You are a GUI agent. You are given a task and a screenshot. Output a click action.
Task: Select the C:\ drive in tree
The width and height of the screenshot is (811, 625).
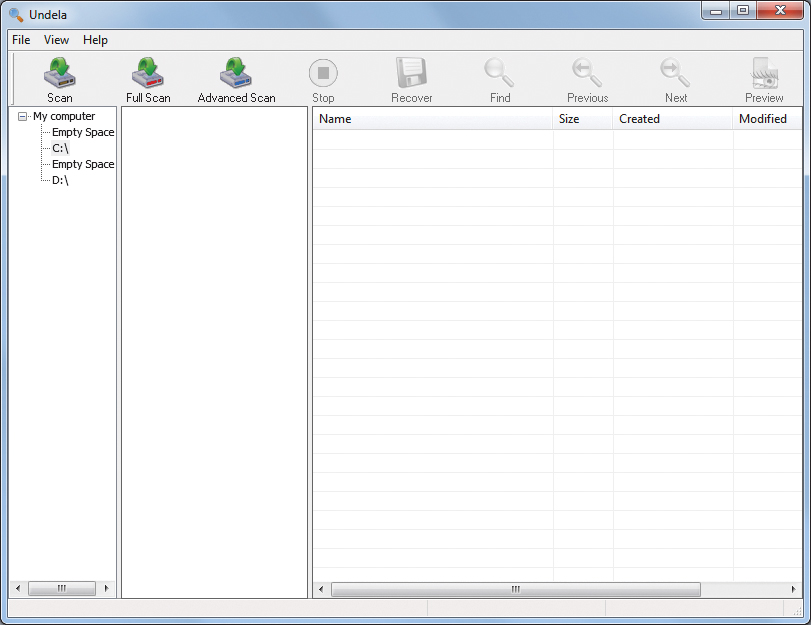(x=60, y=148)
